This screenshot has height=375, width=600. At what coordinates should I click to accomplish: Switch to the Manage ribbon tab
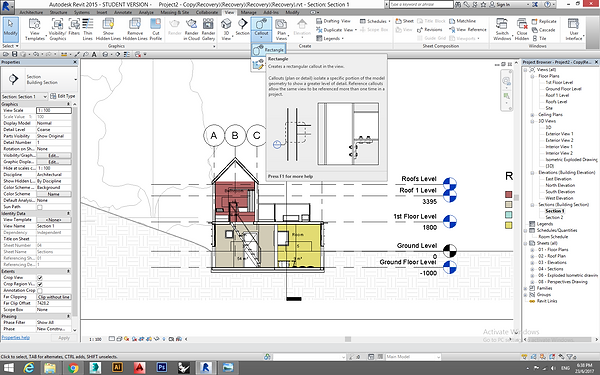(248, 12)
